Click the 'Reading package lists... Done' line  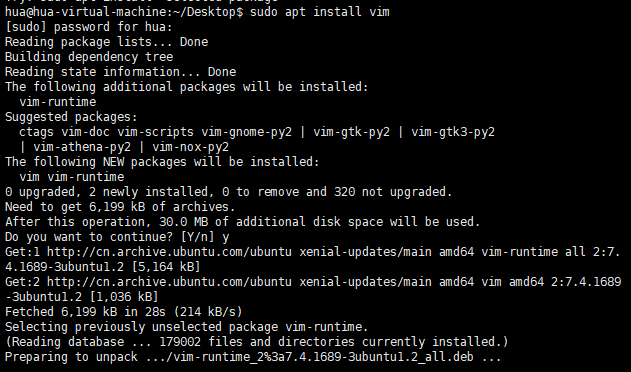click(106, 42)
